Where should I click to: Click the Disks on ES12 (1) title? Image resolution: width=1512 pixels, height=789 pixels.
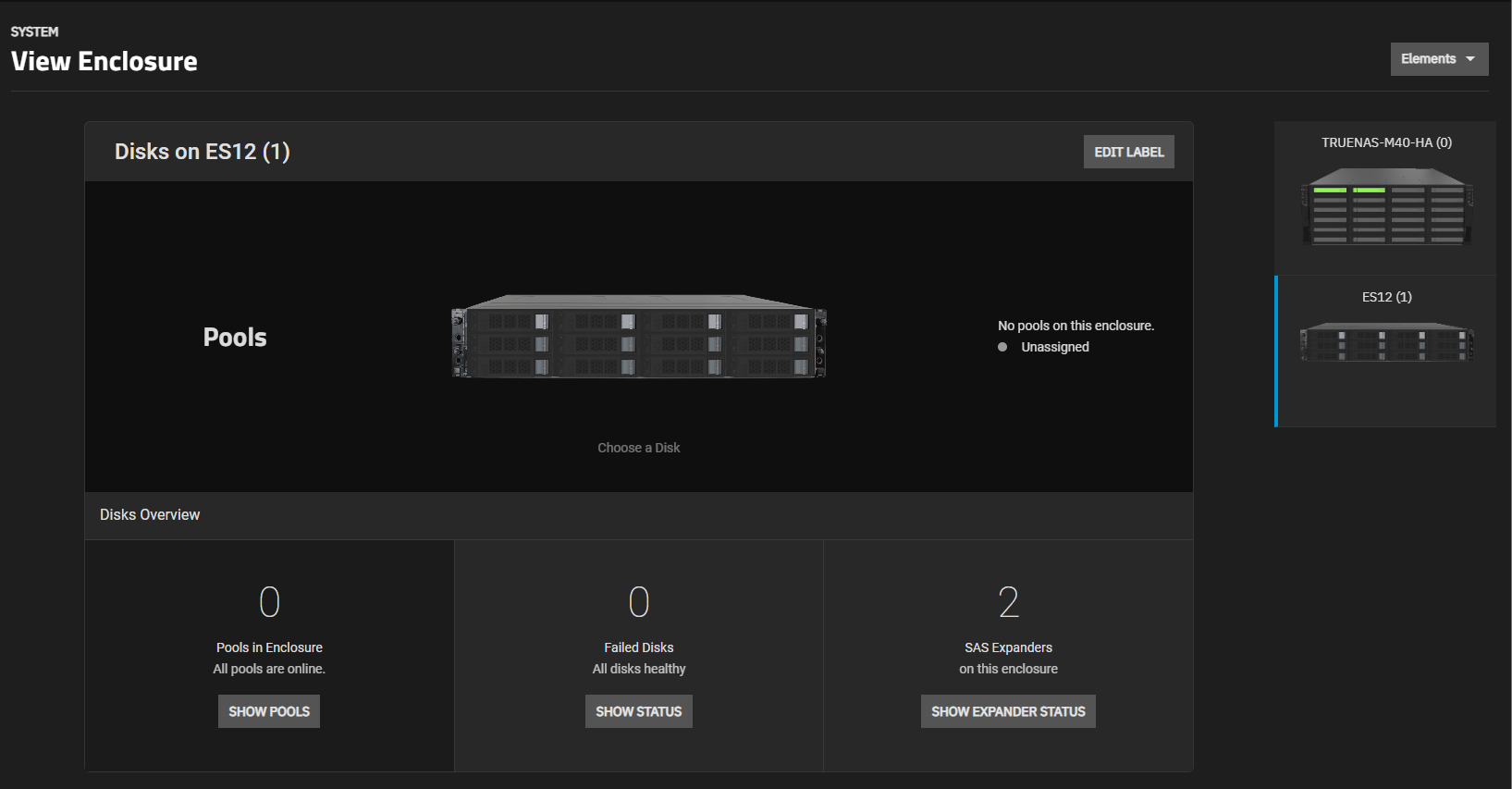(203, 152)
